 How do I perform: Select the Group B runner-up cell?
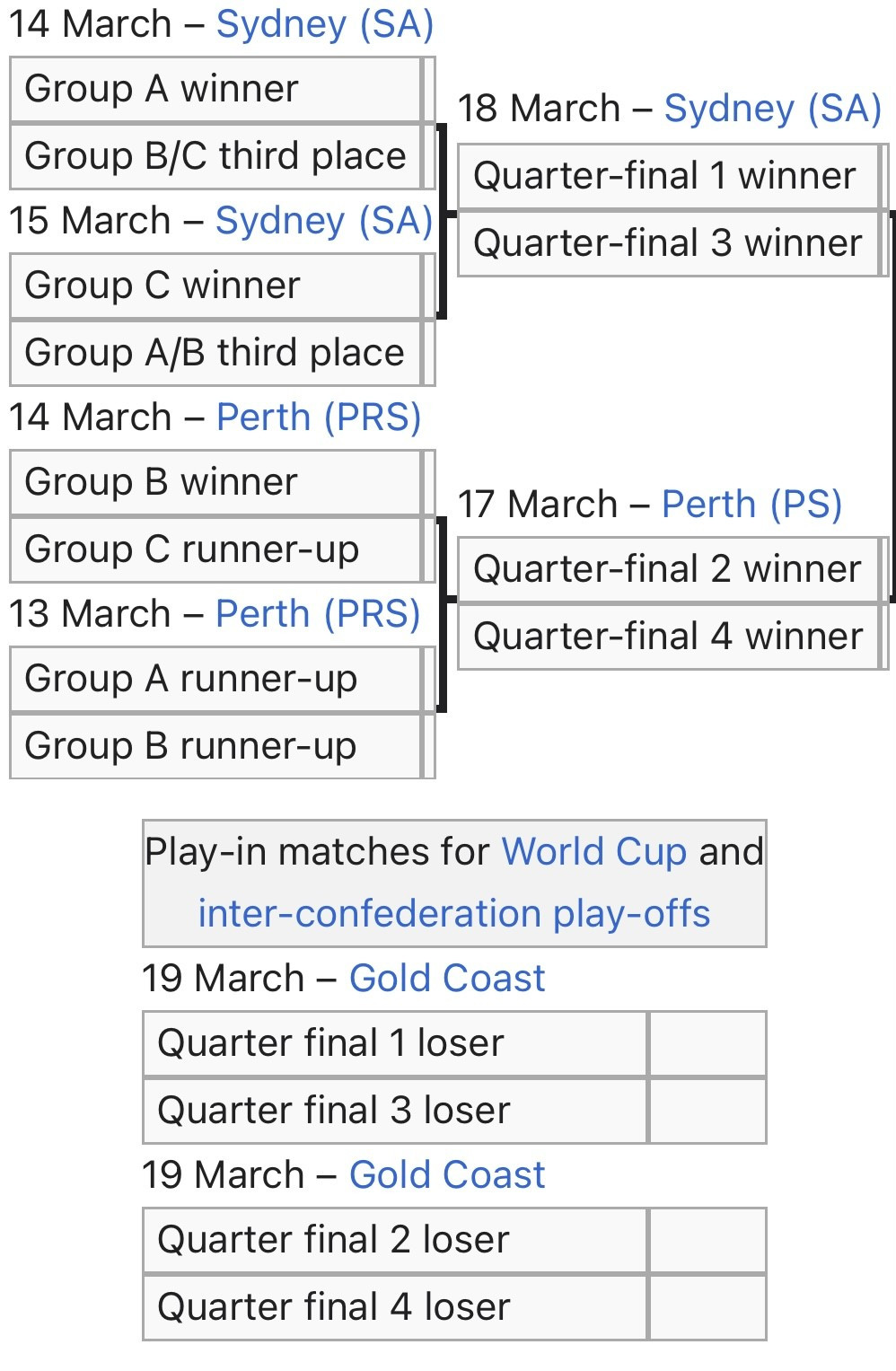click(215, 746)
